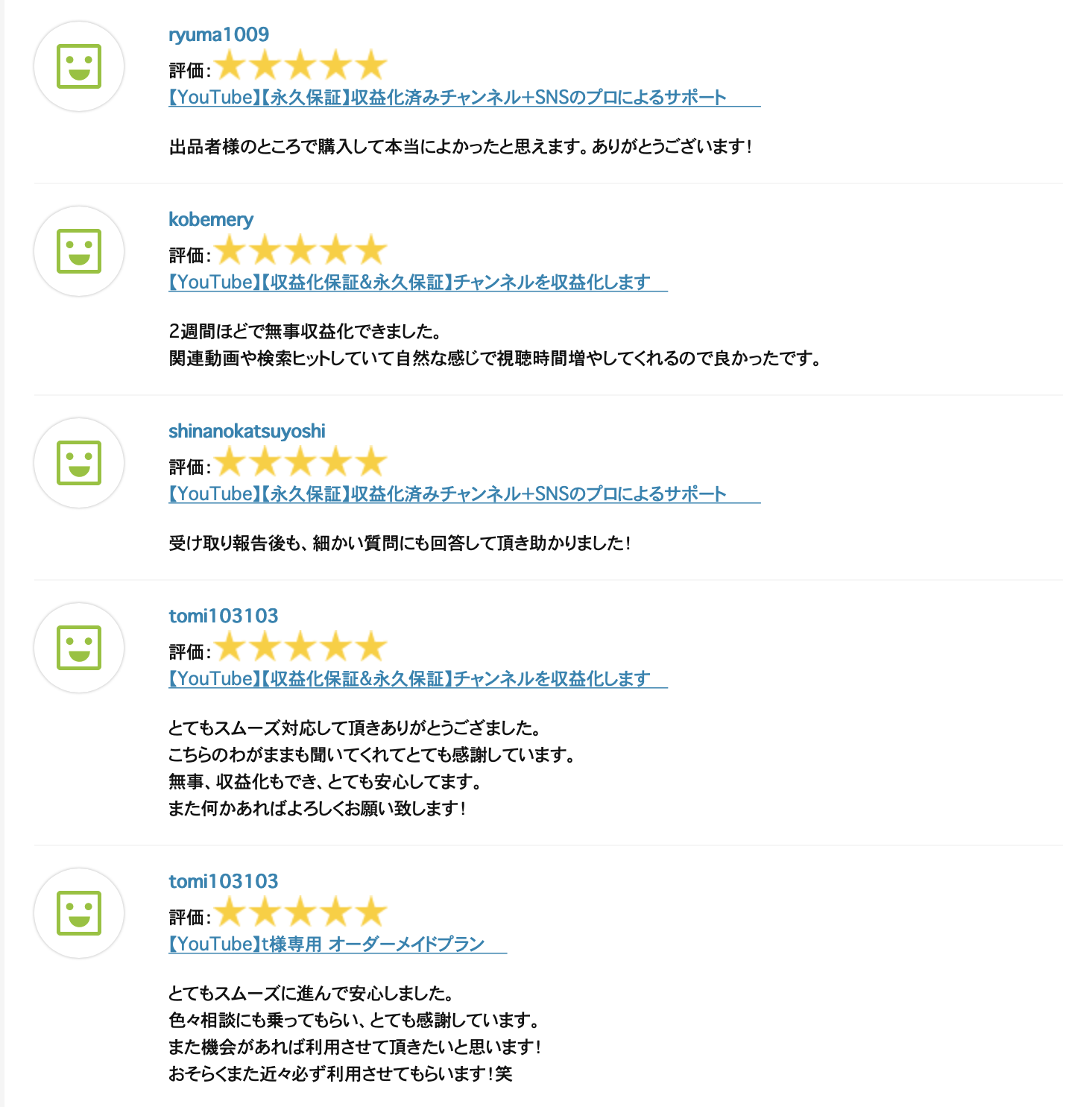The image size is (1092, 1107).
Task: Open the kobemery username link
Action: coord(211,219)
